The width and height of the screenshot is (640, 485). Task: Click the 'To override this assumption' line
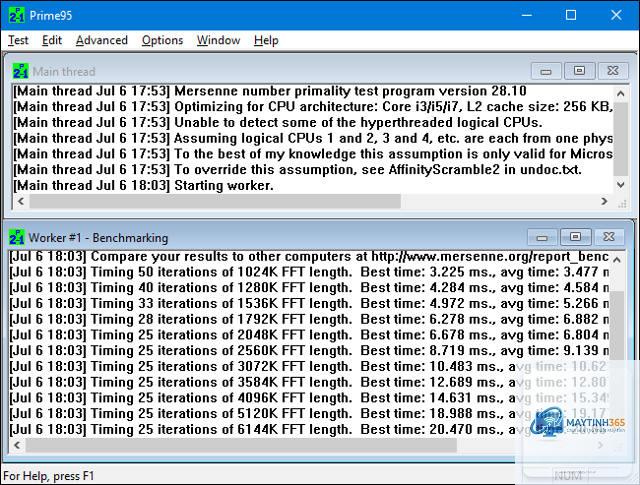point(297,169)
